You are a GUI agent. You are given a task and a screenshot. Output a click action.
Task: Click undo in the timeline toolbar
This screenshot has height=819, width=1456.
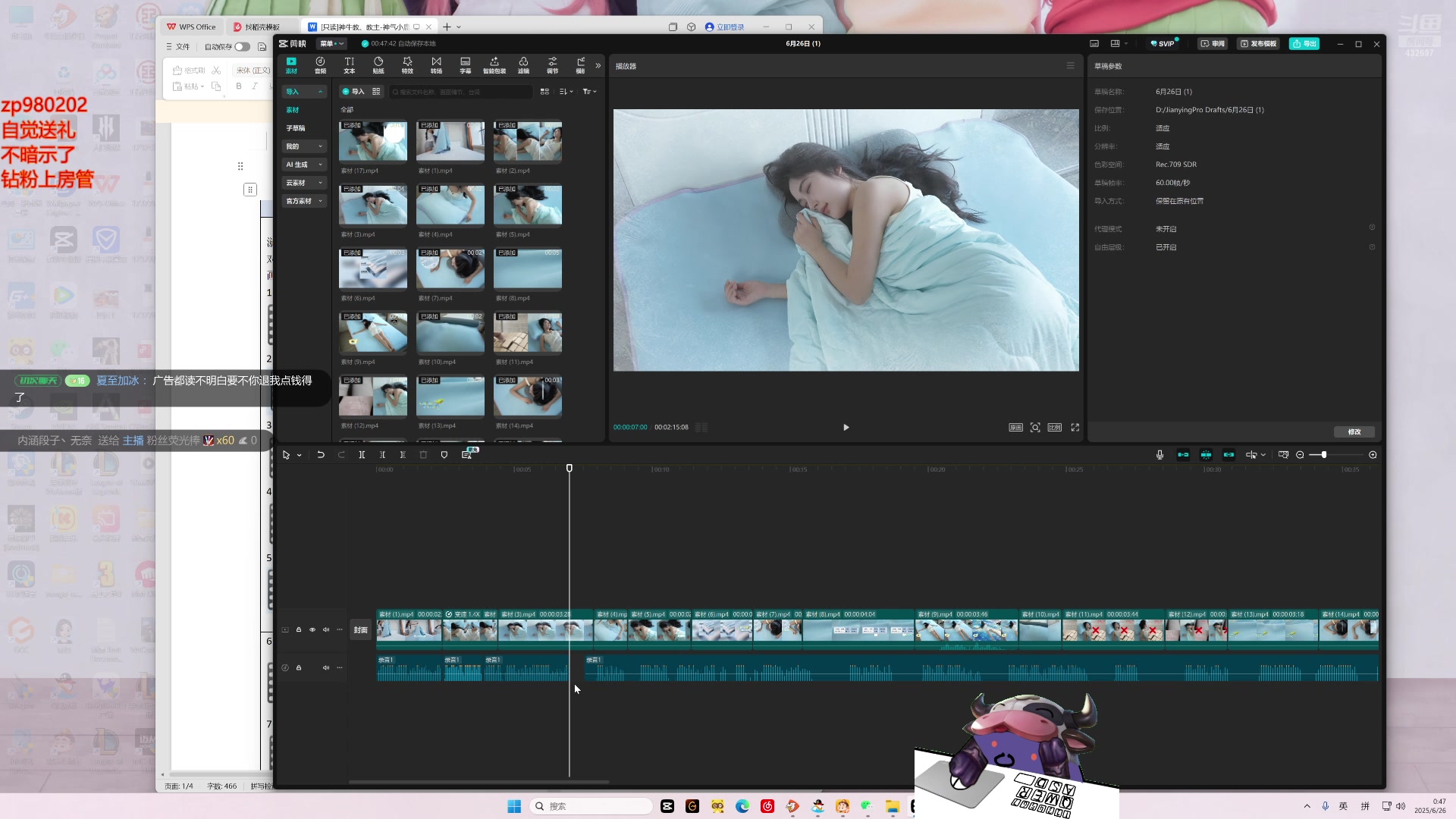coord(321,455)
